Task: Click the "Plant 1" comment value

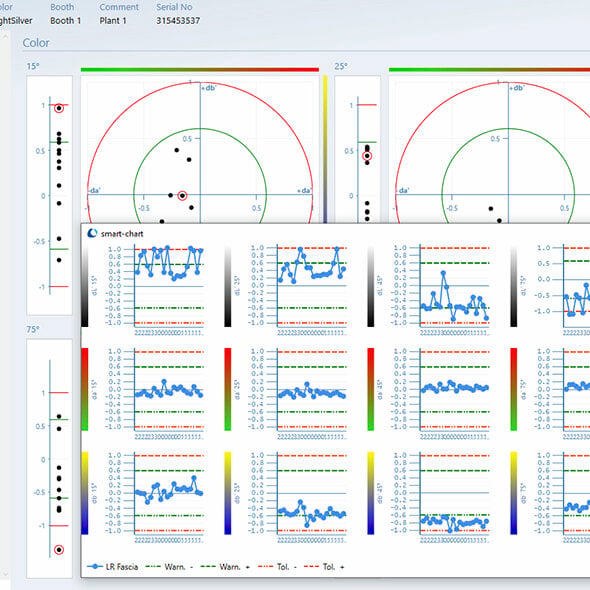Action: (x=113, y=21)
